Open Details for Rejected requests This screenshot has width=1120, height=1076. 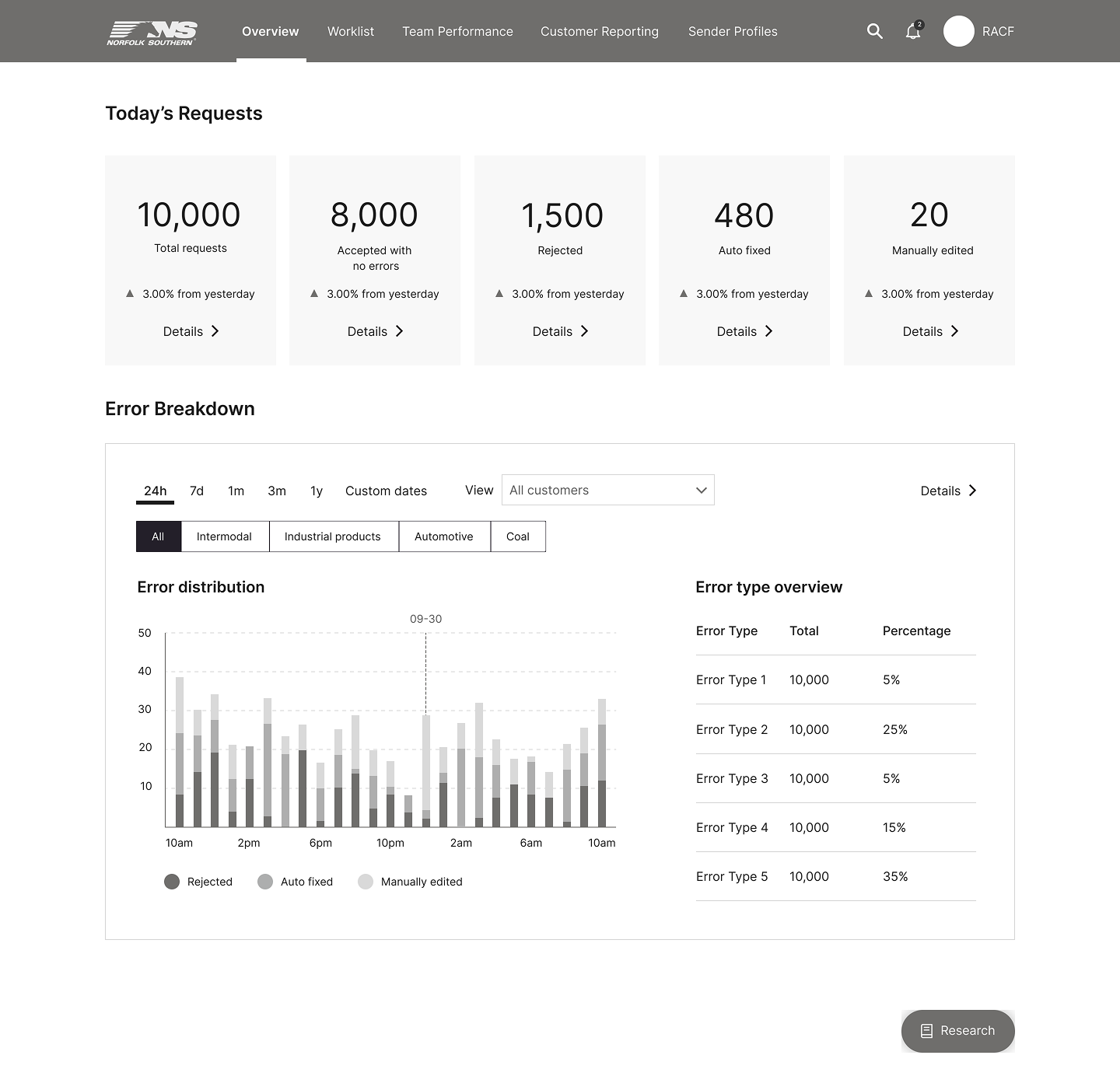[x=560, y=331]
